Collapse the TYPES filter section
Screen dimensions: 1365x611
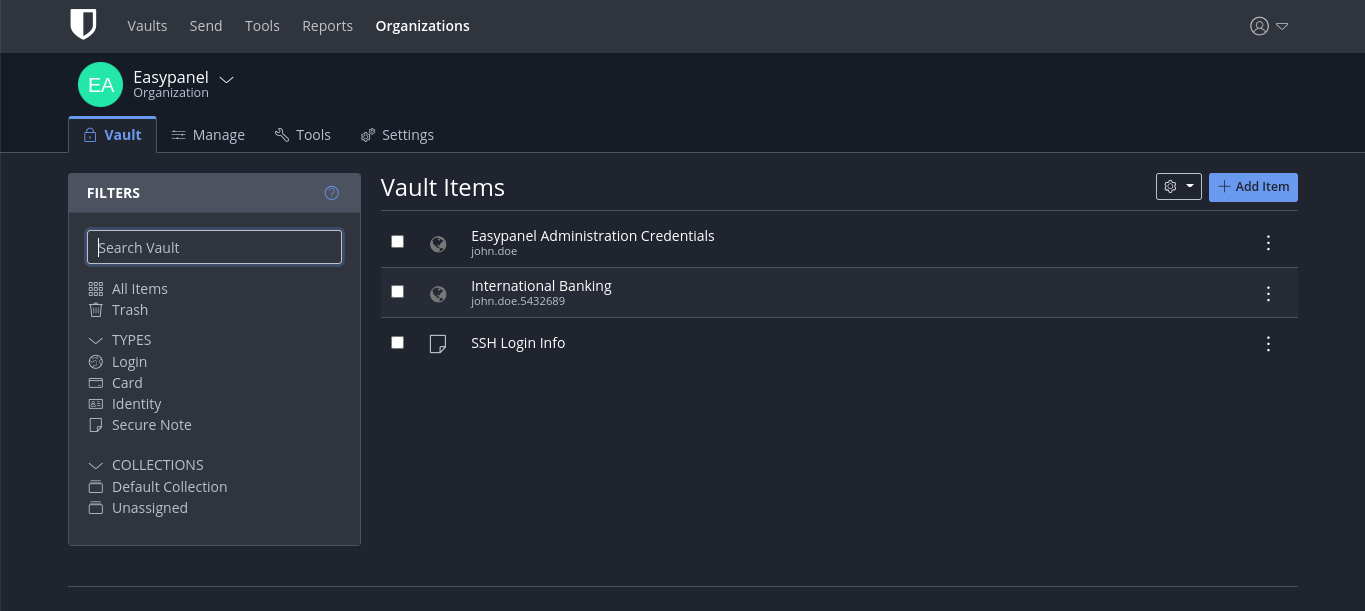point(96,340)
